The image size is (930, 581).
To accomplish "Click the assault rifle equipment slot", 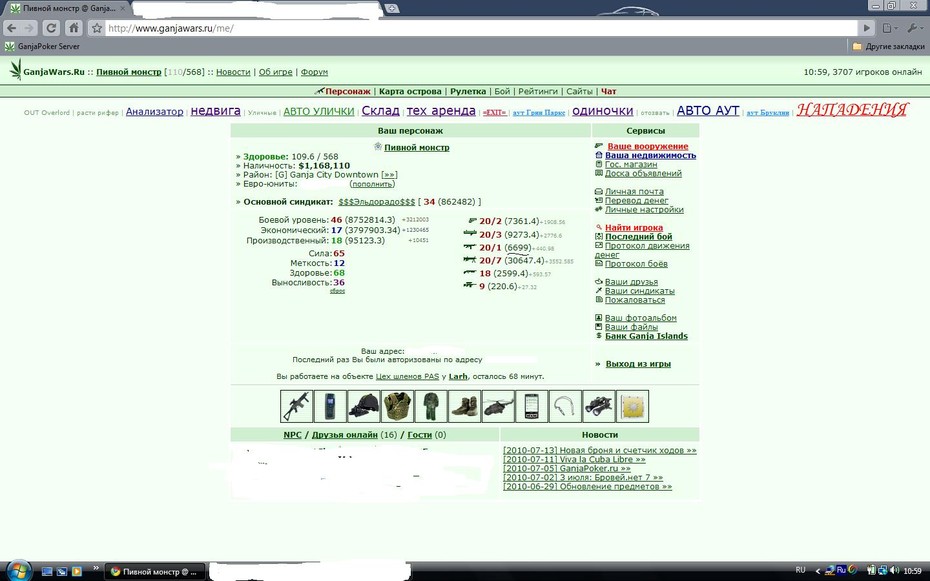I will coord(297,406).
